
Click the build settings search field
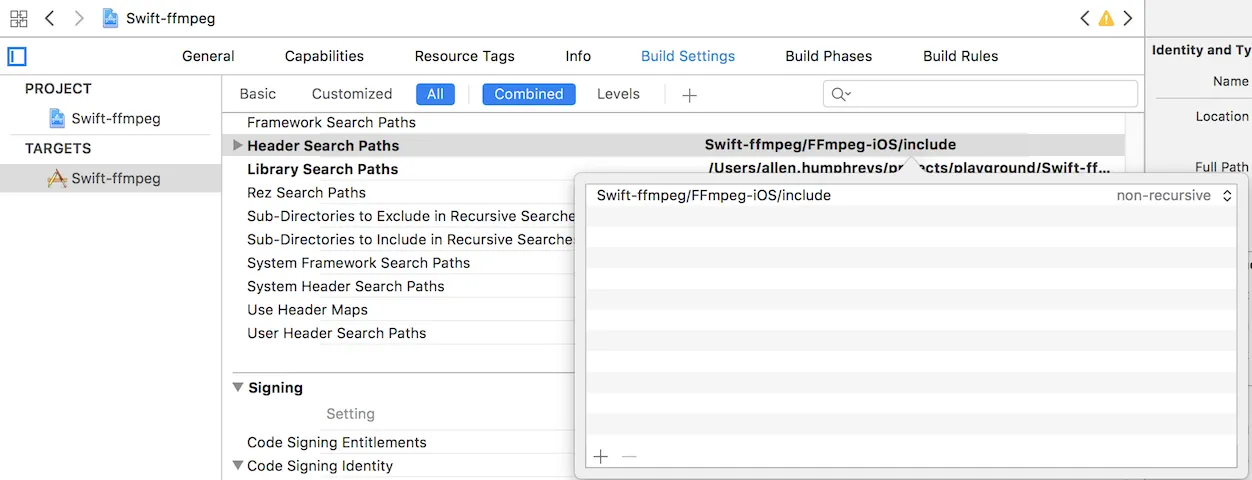coord(990,94)
